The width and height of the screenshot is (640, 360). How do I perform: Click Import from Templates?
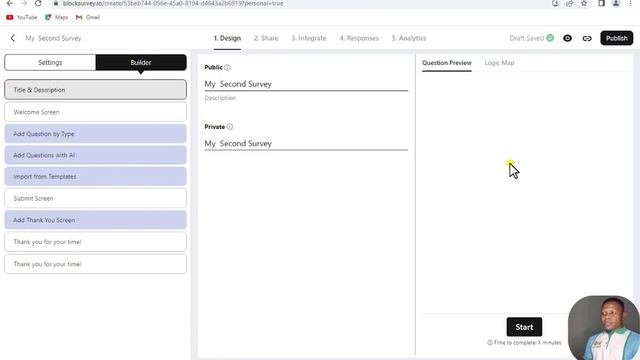click(96, 176)
